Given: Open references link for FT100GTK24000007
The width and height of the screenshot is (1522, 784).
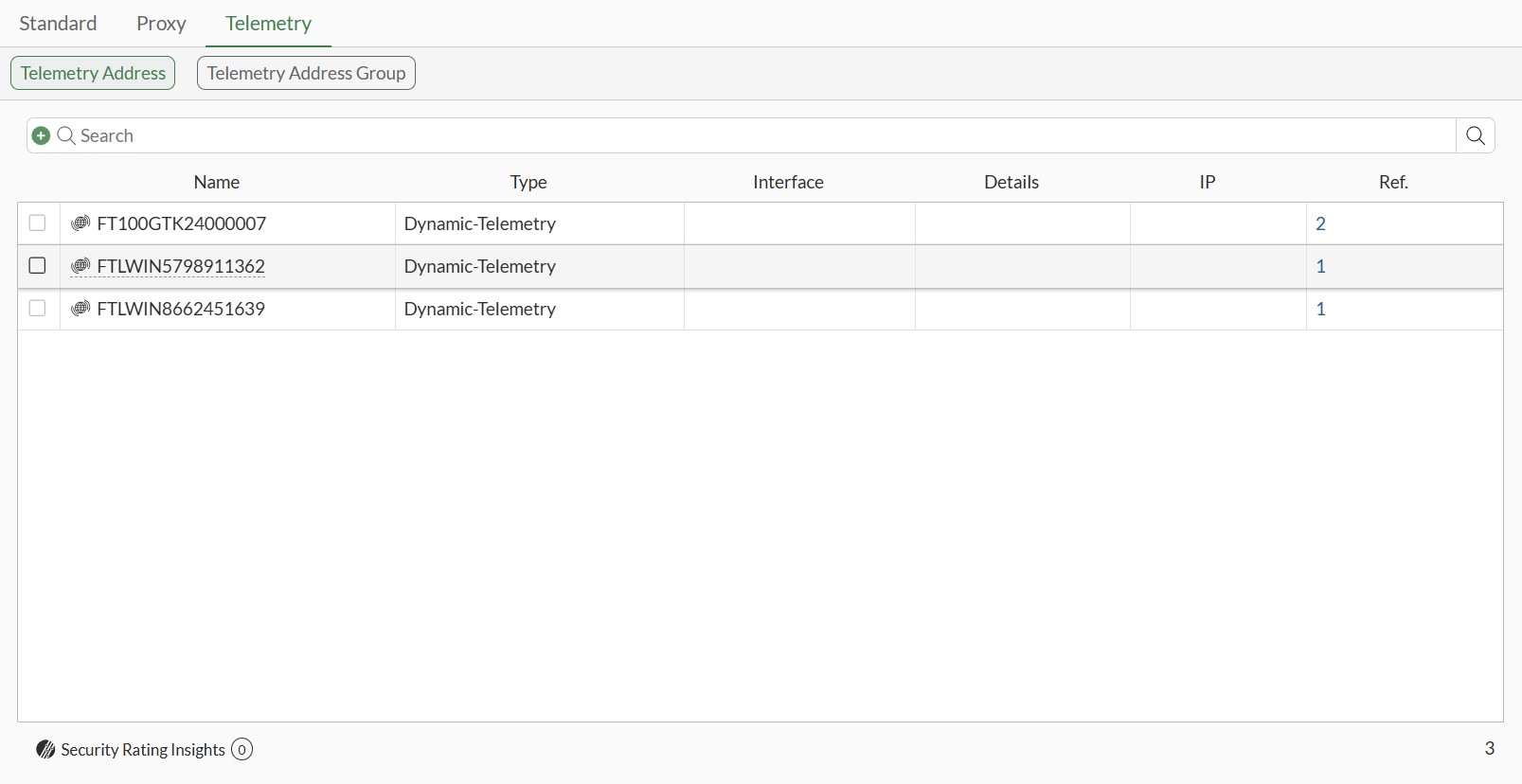Looking at the screenshot, I should [x=1320, y=224].
